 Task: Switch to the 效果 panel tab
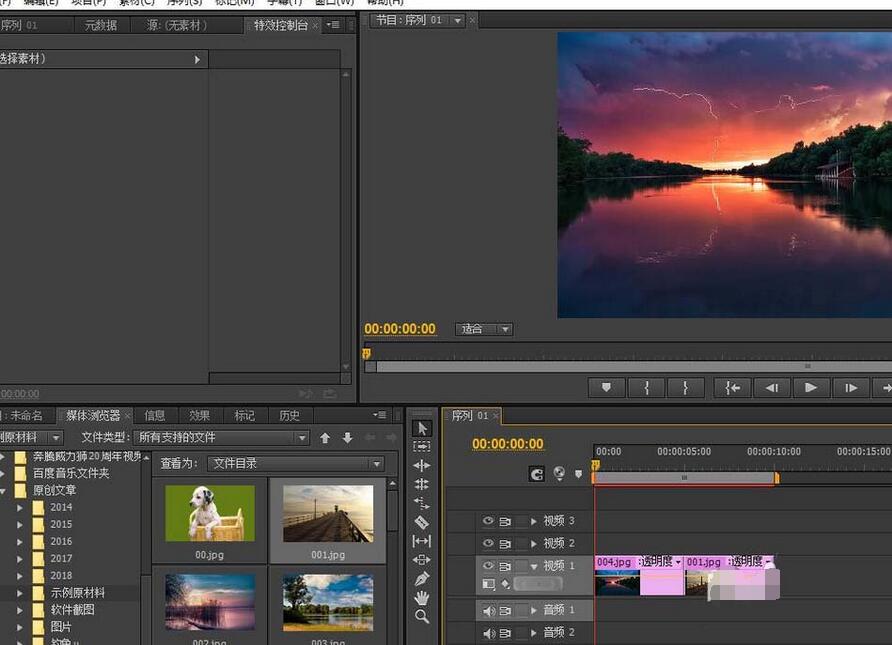pyautogui.click(x=199, y=414)
